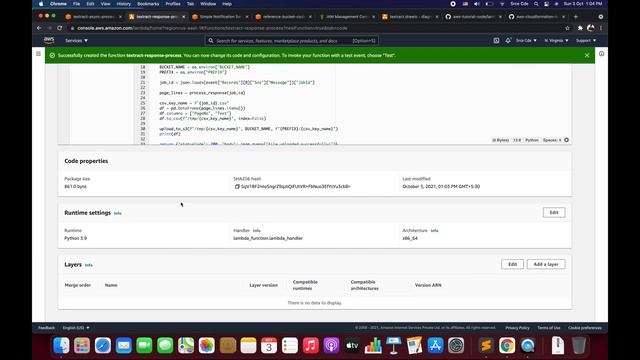Switch to the Simple Notification Service tab

coord(219,17)
